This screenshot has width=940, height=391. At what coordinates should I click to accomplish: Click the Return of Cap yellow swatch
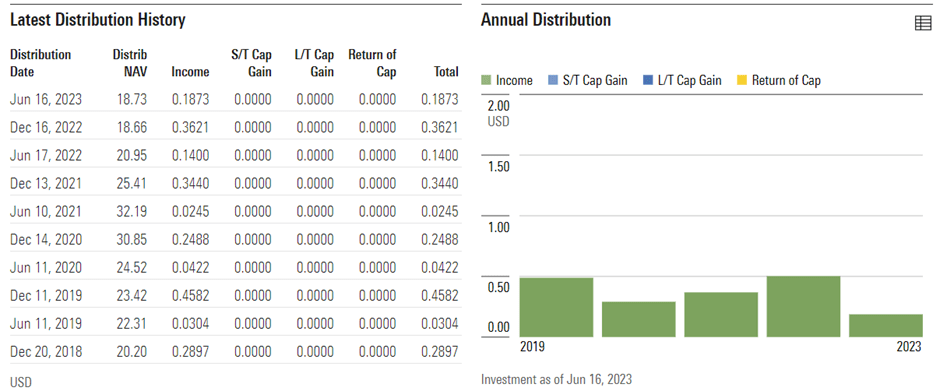point(742,80)
